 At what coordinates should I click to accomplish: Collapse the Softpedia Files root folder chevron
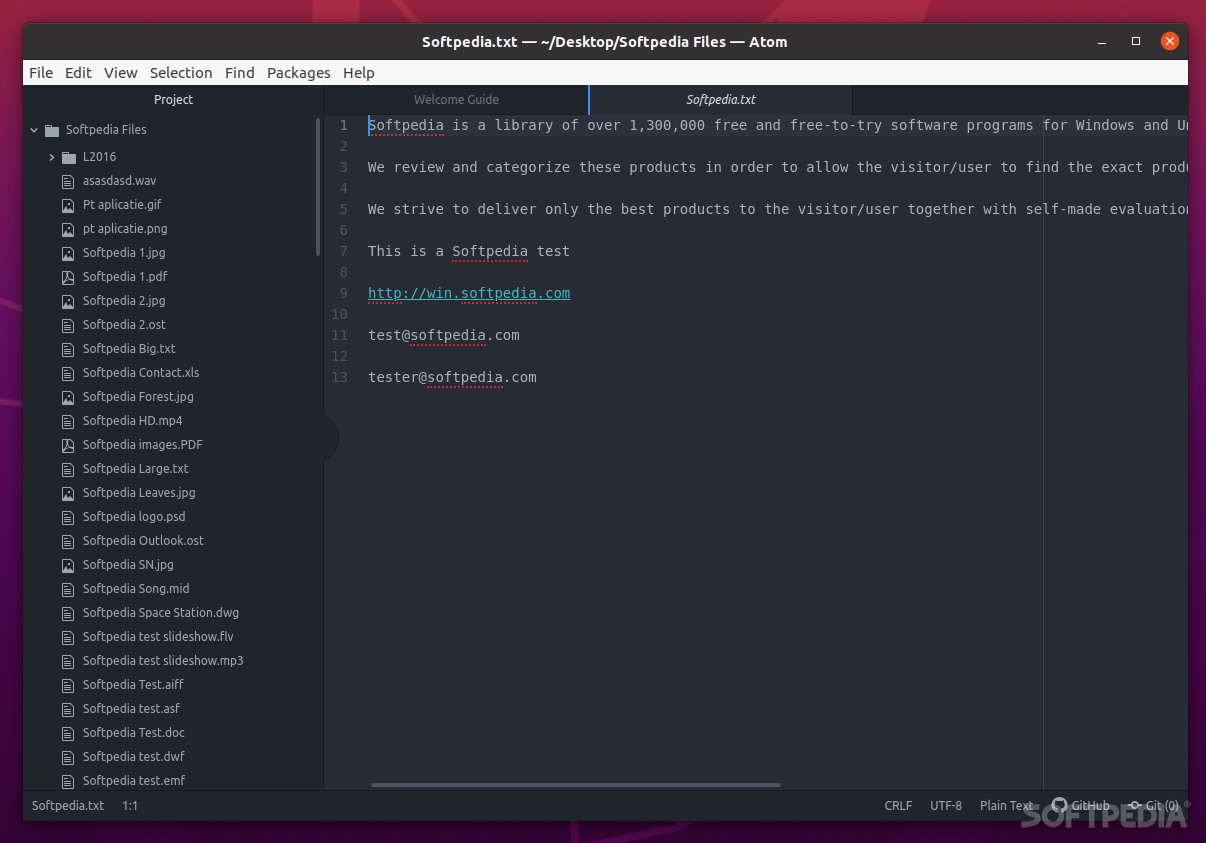[x=34, y=130]
